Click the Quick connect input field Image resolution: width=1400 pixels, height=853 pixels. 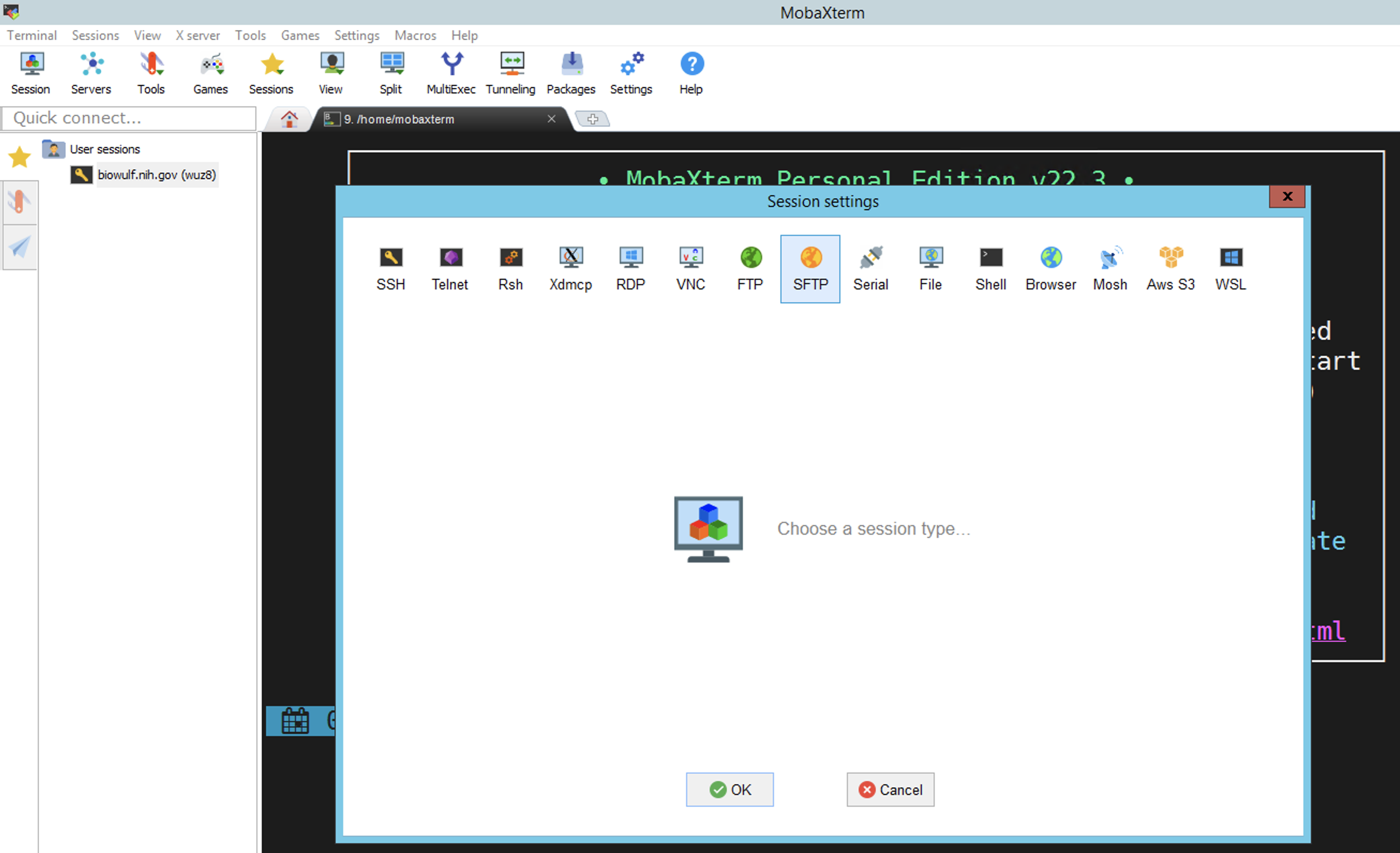click(x=129, y=118)
